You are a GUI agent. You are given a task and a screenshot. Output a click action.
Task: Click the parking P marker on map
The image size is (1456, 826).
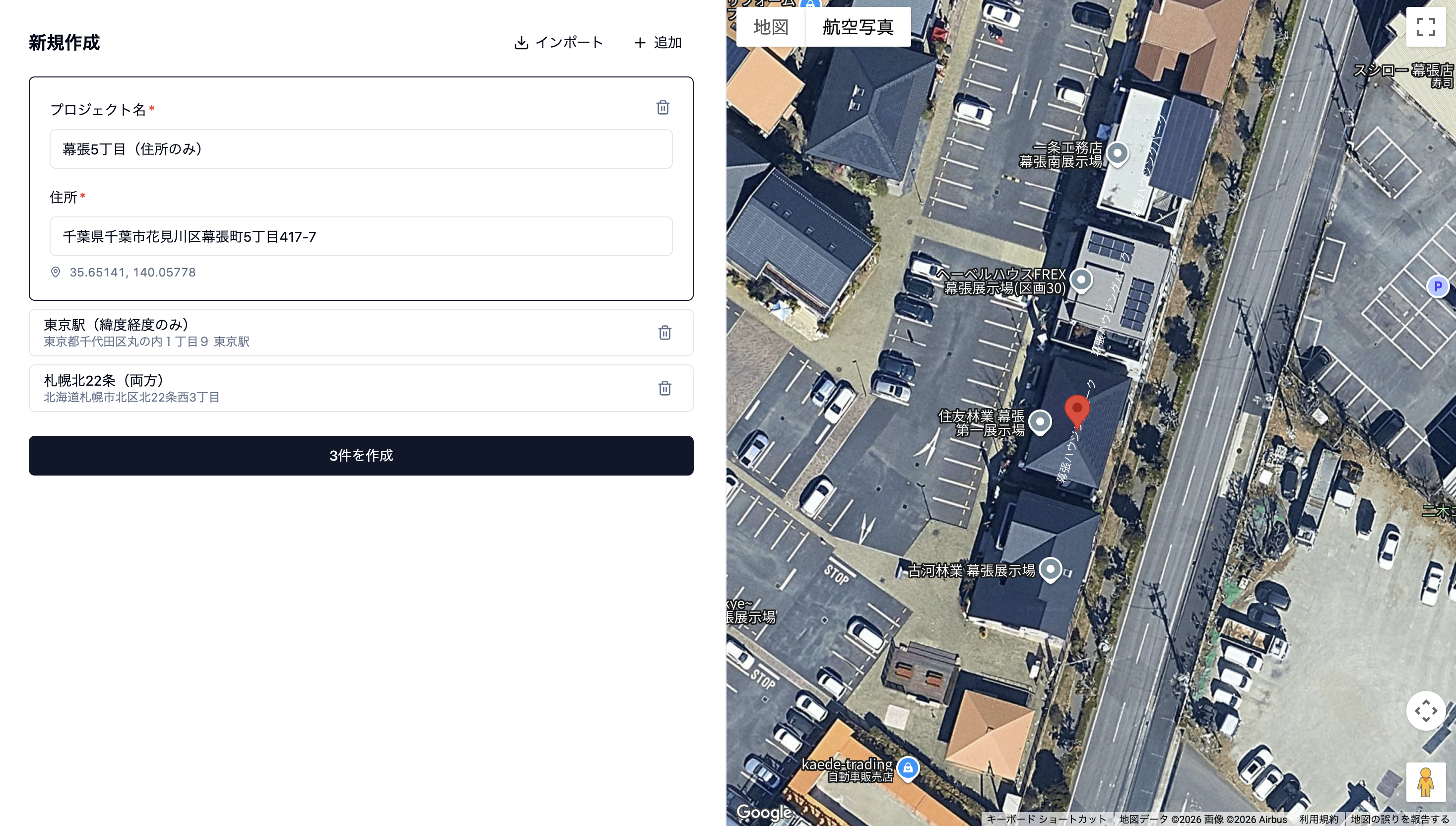1437,286
